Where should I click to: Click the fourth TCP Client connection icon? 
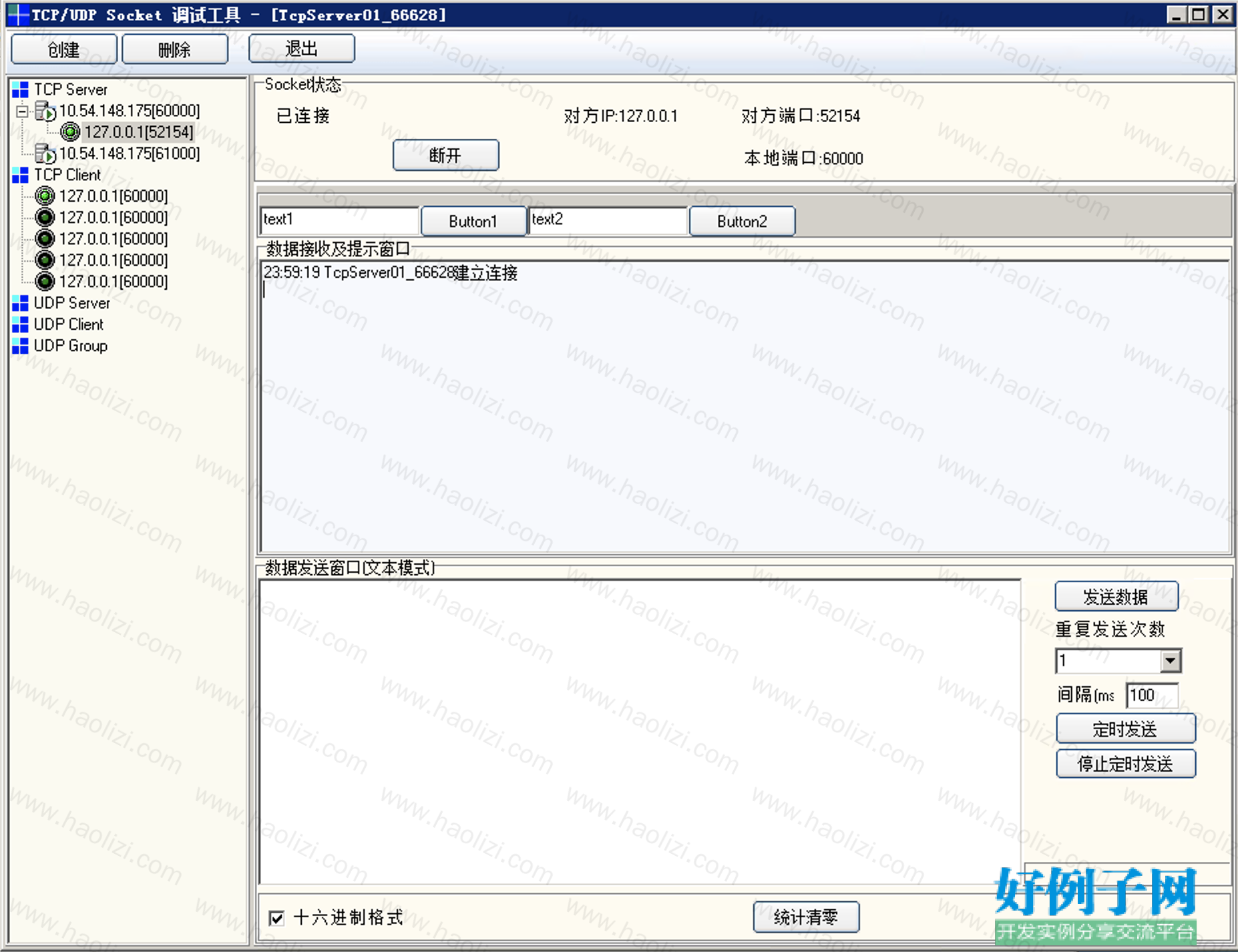45,260
